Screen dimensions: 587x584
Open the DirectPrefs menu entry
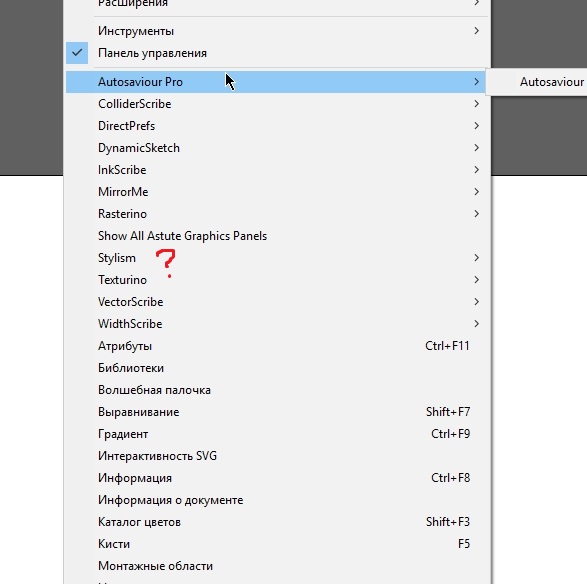pos(278,126)
